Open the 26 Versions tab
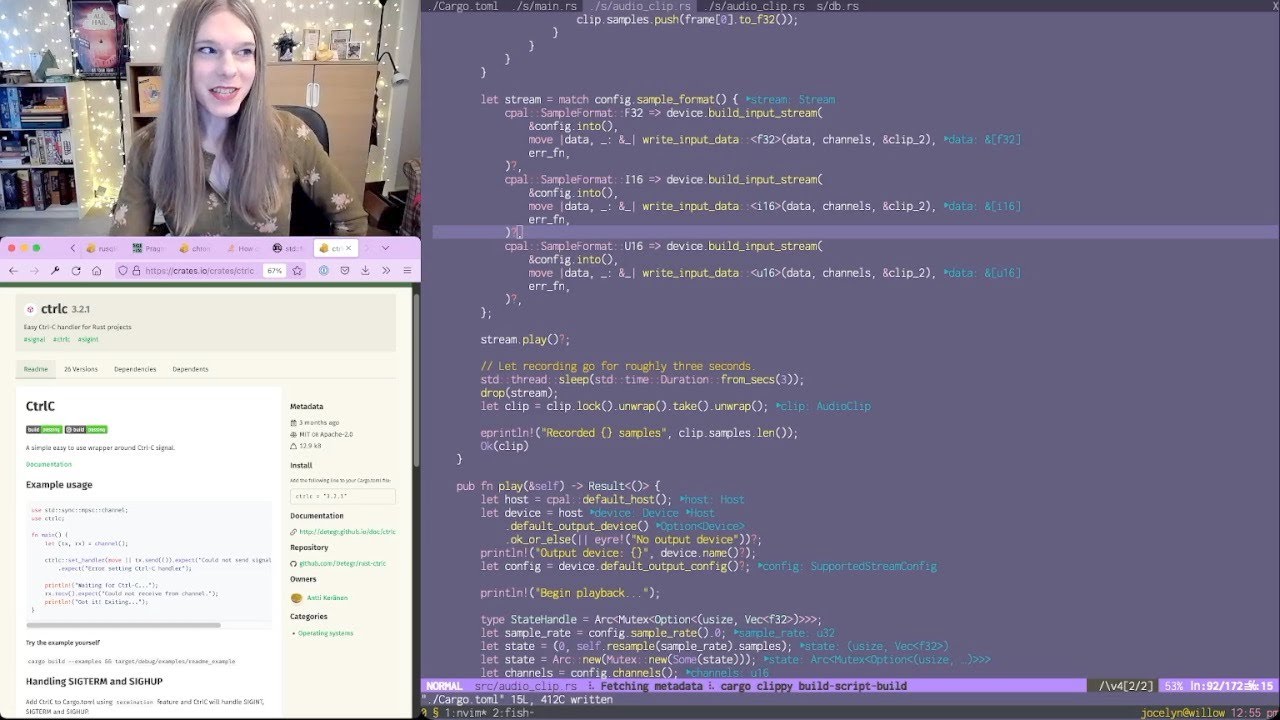 81,369
